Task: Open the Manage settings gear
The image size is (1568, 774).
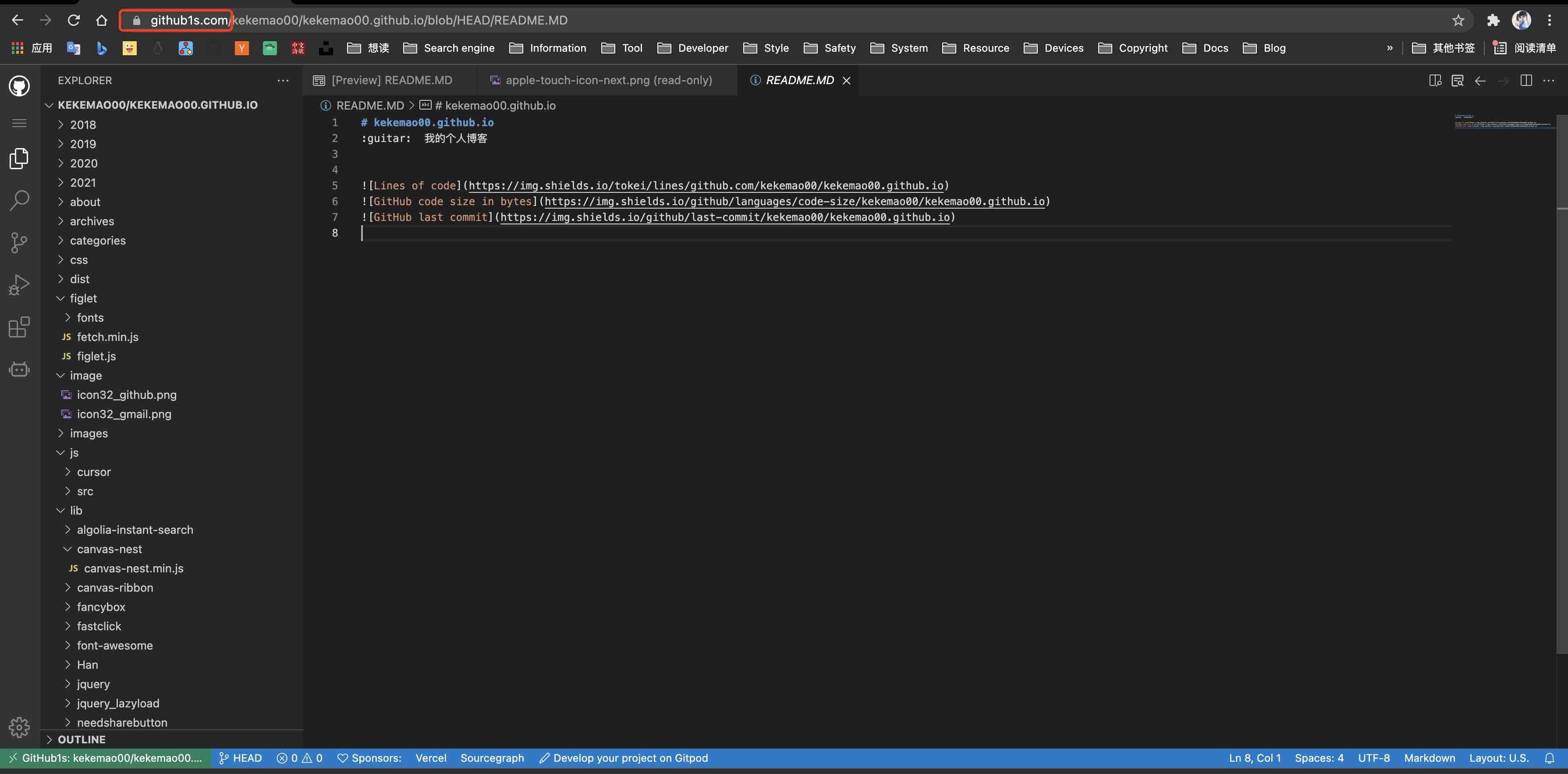Action: (x=19, y=727)
